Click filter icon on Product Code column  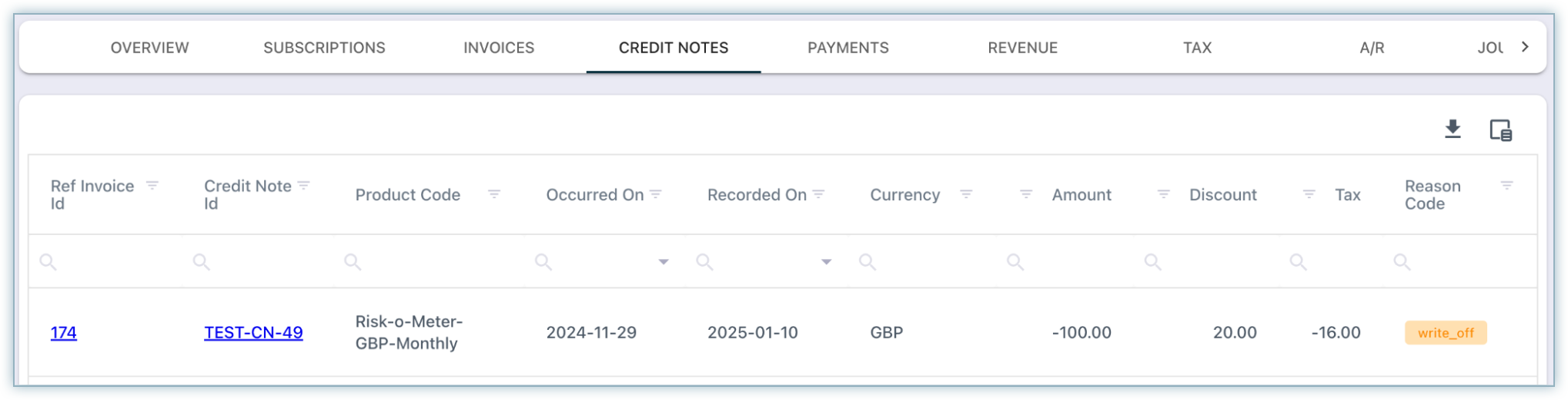(494, 195)
